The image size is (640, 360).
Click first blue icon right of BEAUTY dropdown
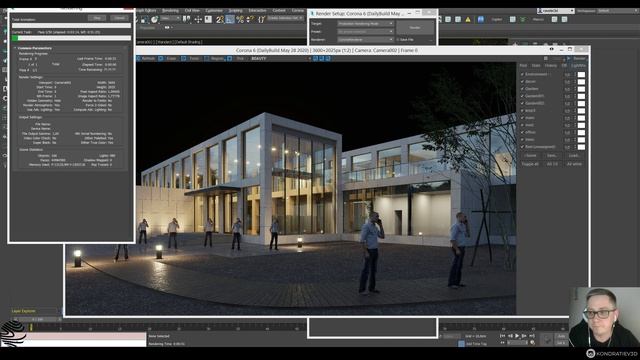click(315, 58)
